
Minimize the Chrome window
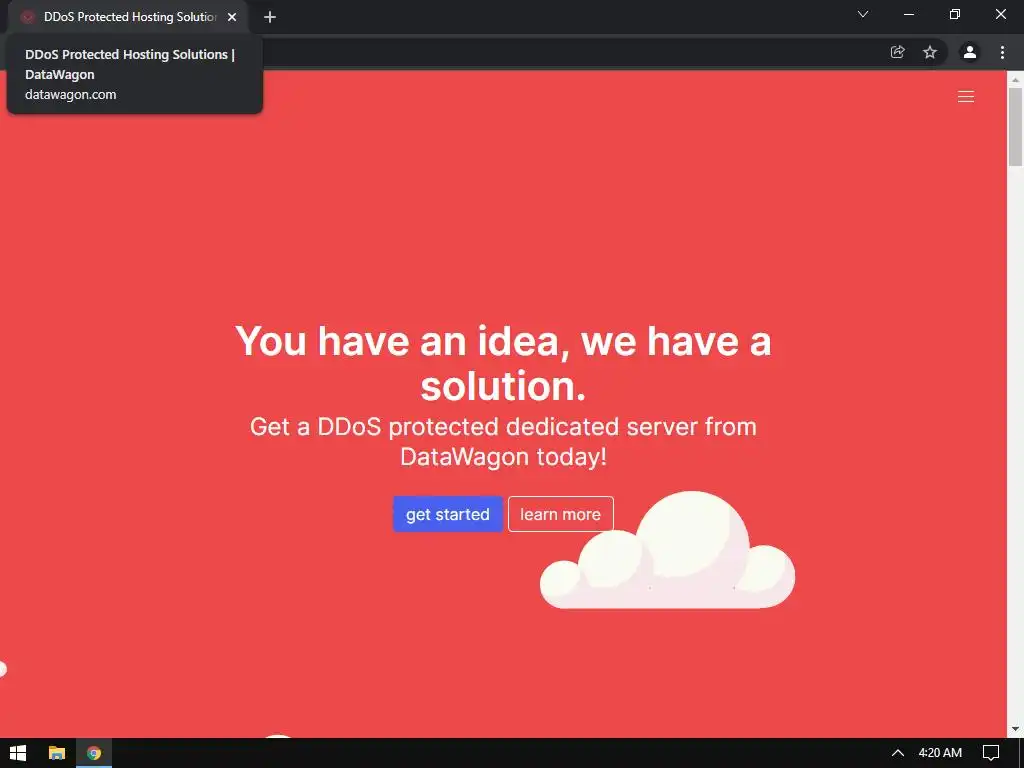(x=908, y=14)
